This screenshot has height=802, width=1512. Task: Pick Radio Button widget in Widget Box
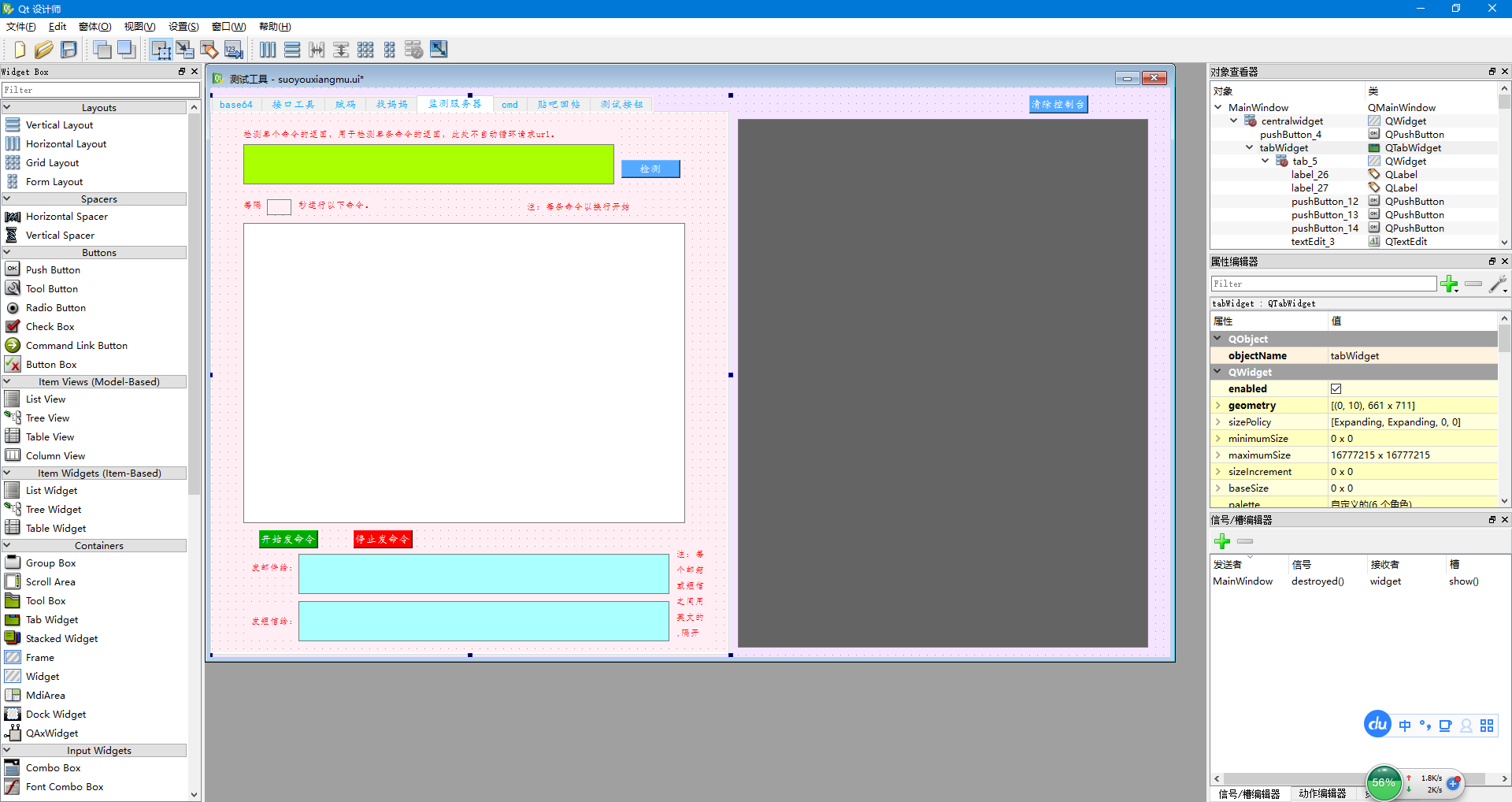pyautogui.click(x=55, y=307)
